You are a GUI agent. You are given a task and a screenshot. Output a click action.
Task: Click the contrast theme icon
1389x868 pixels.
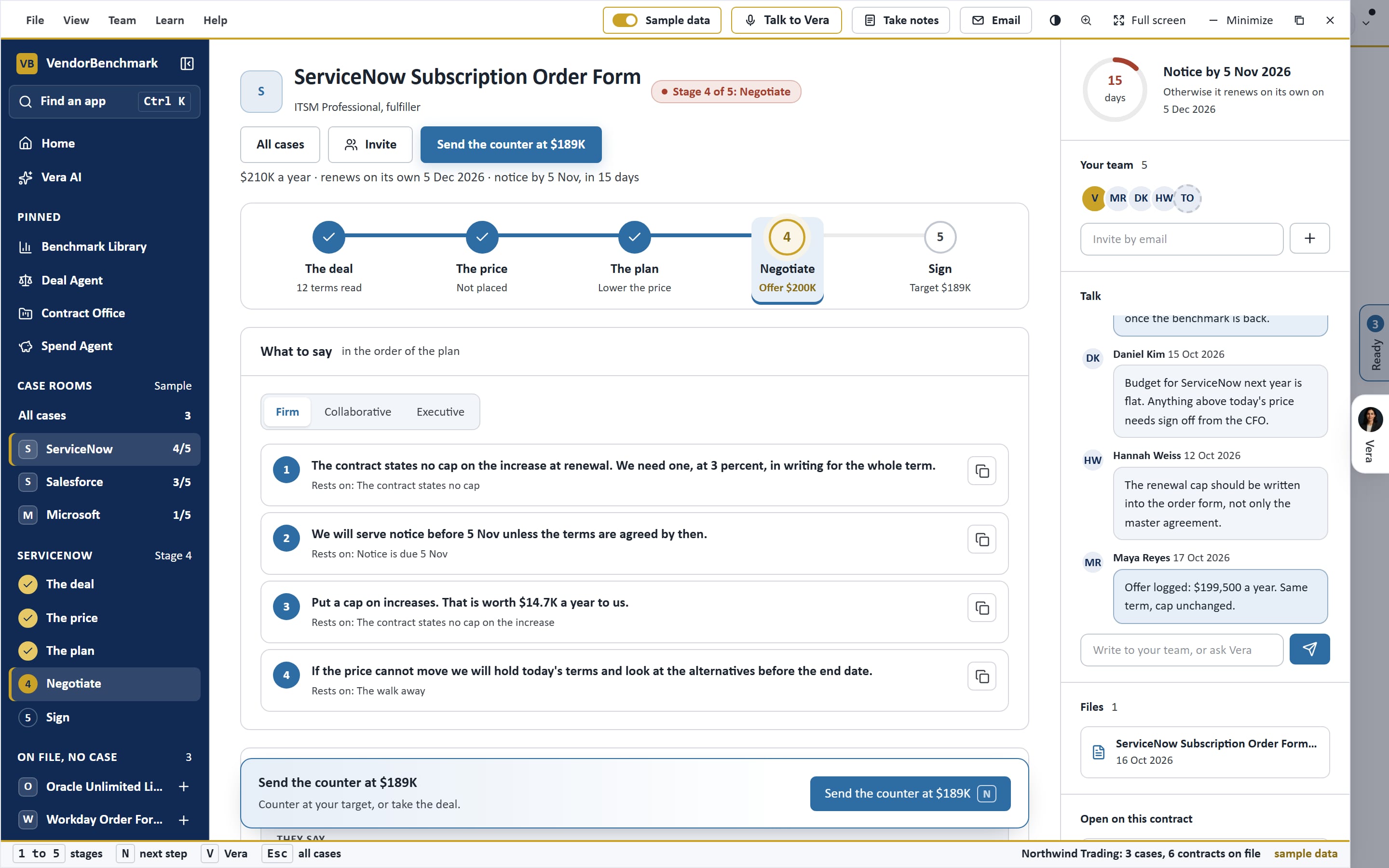[1055, 20]
